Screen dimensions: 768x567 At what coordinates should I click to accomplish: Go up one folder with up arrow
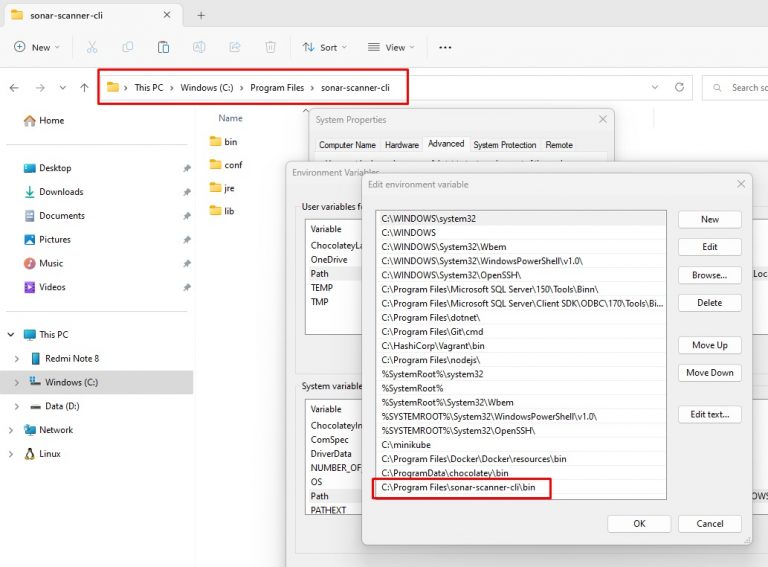(x=84, y=88)
